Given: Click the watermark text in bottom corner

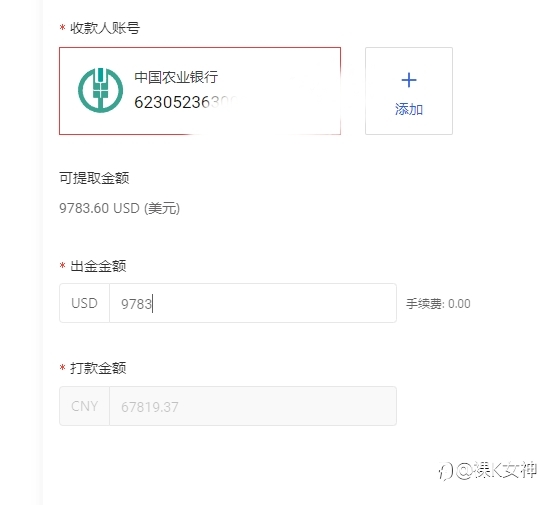Looking at the screenshot, I should pyautogui.click(x=496, y=470).
